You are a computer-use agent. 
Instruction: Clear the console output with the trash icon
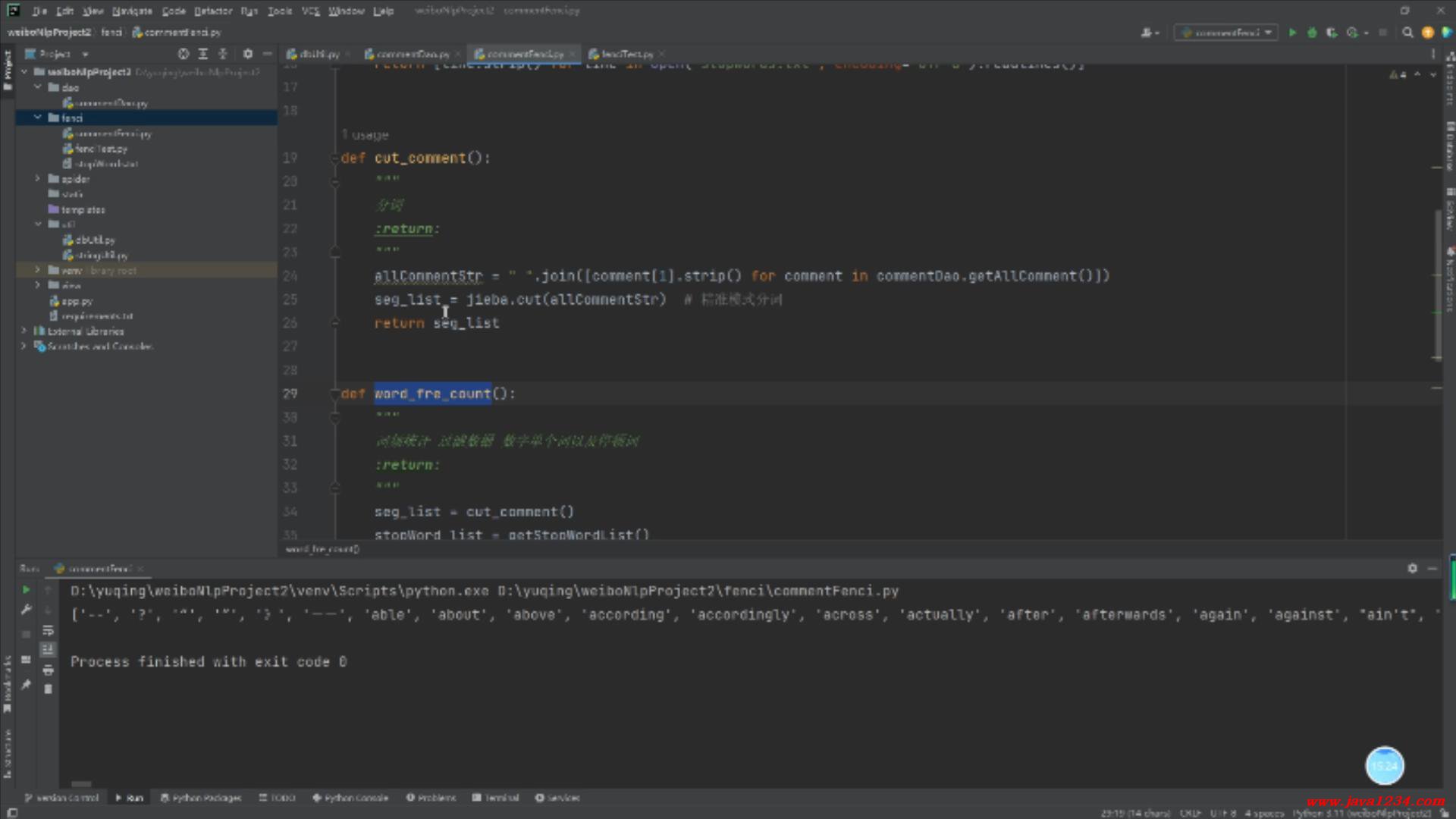coord(48,689)
